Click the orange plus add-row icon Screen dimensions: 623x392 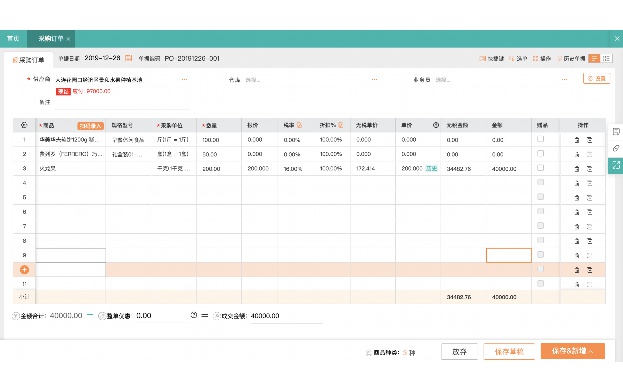point(24,270)
